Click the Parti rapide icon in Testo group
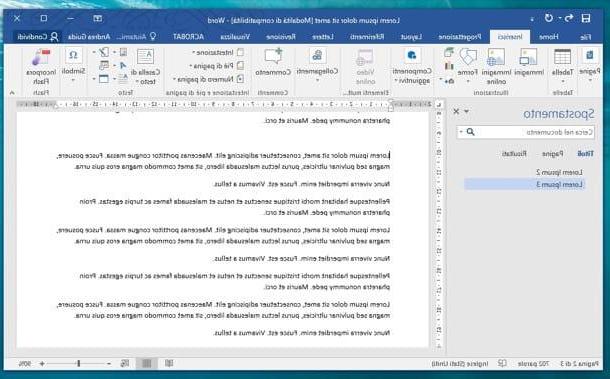610x379 pixels. tap(123, 52)
